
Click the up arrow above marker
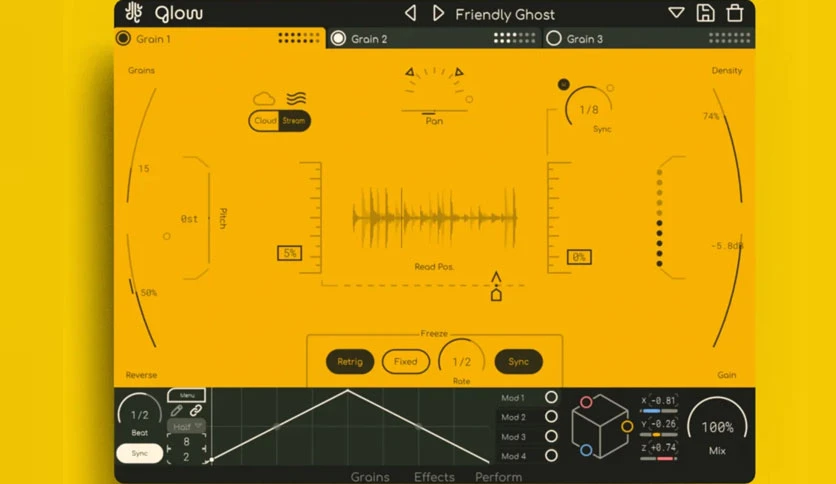[496, 277]
